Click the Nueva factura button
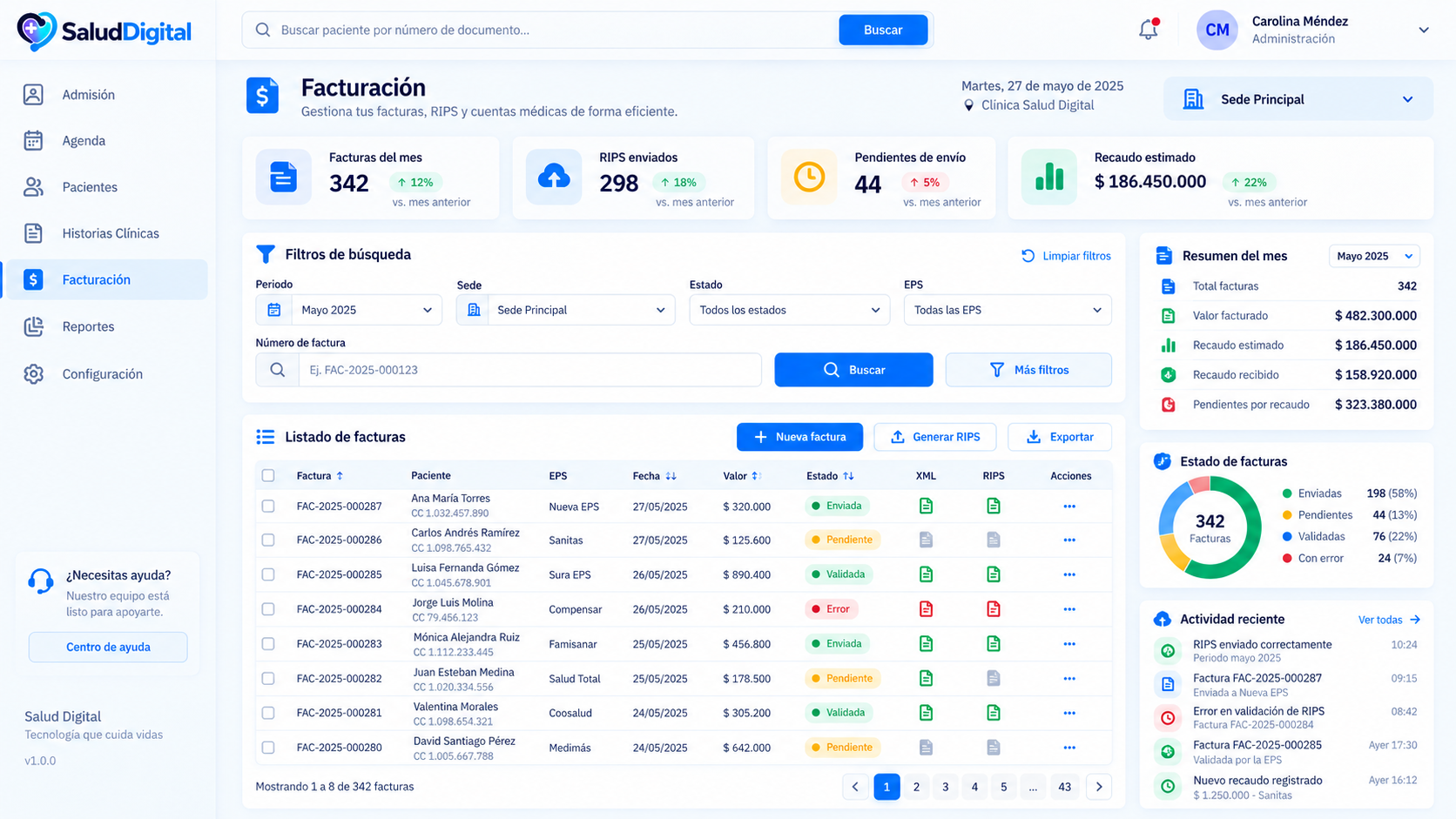Viewport: 1456px width, 819px height. point(799,437)
